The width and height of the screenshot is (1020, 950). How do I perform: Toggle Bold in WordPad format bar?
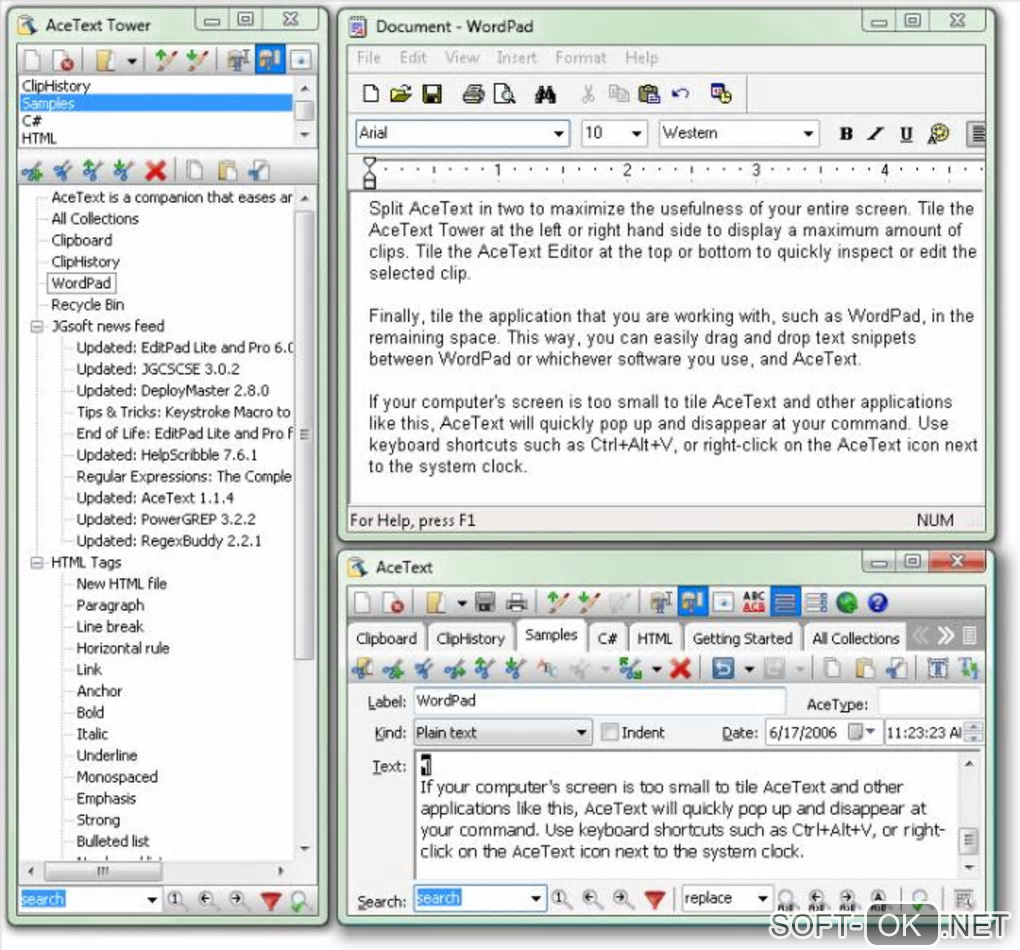point(846,133)
